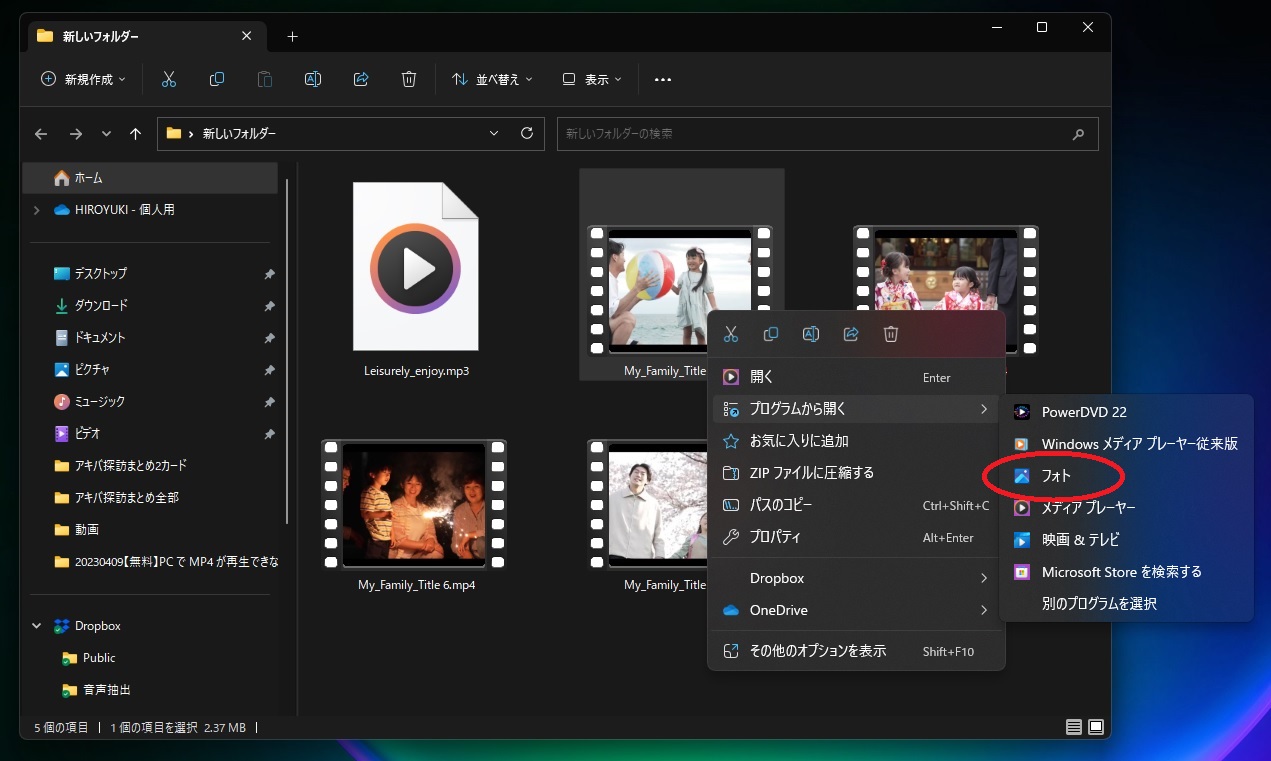This screenshot has height=761, width=1271.
Task: Switch to details list view in status bar
Action: (x=1074, y=727)
